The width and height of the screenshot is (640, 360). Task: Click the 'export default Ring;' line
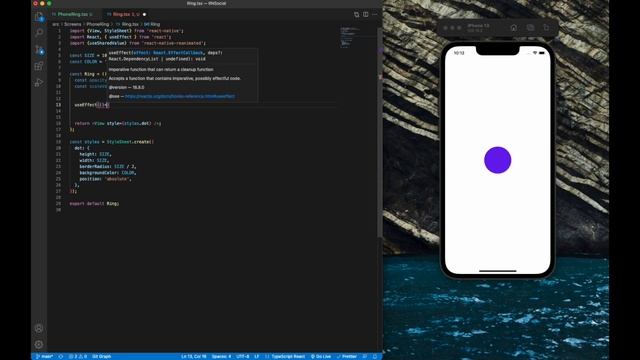click(94, 203)
